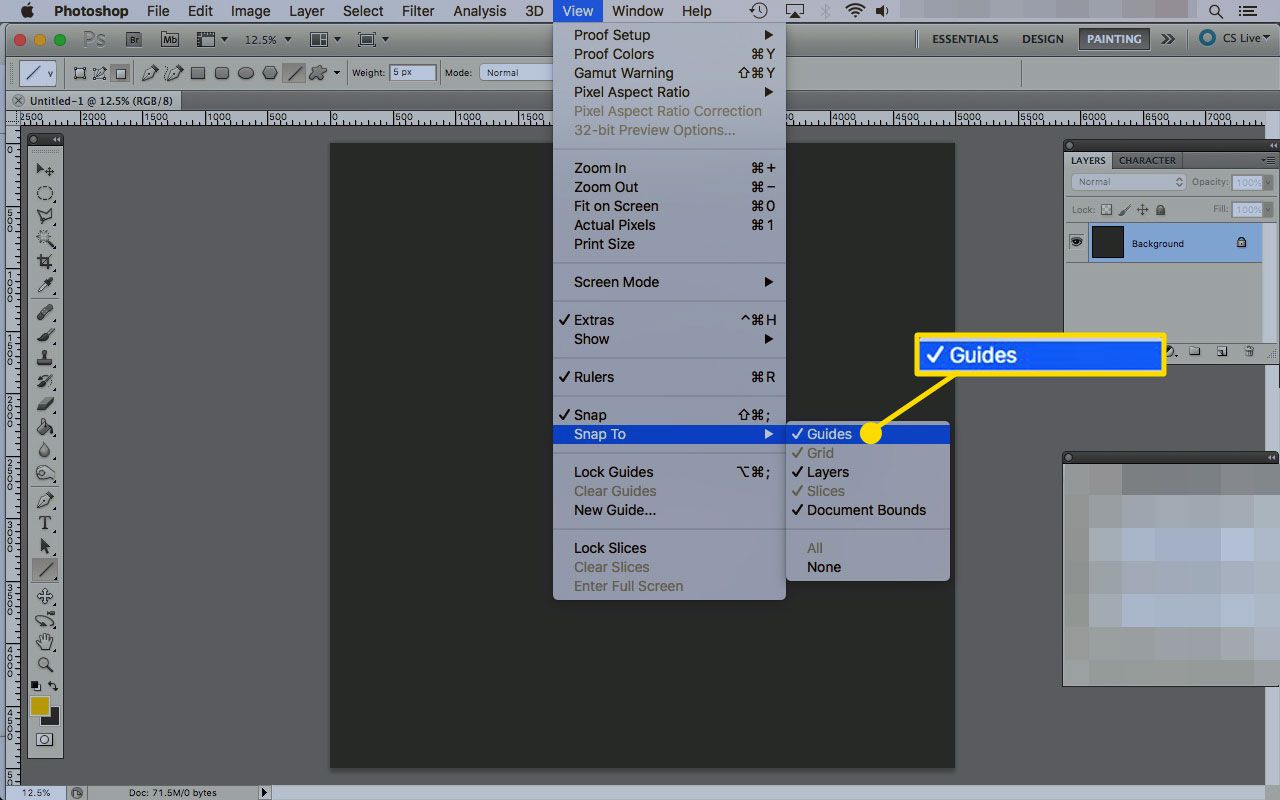Select the Polygonal Lasso tool
This screenshot has height=800, width=1280.
(45, 216)
